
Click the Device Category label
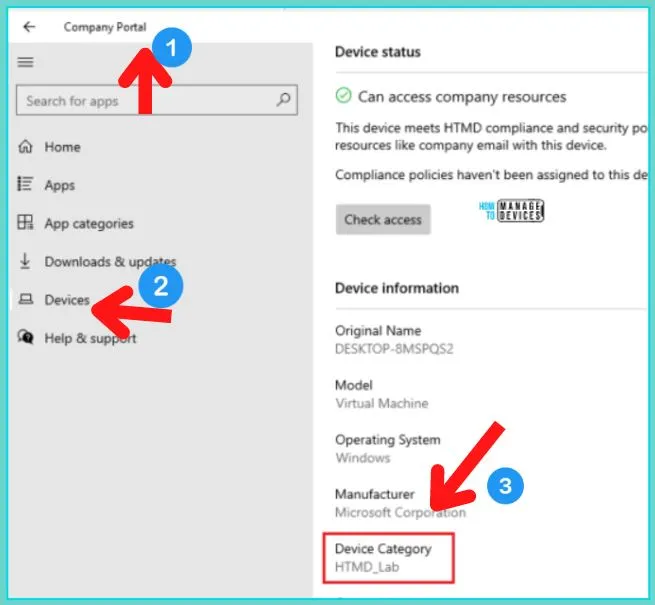pos(383,549)
